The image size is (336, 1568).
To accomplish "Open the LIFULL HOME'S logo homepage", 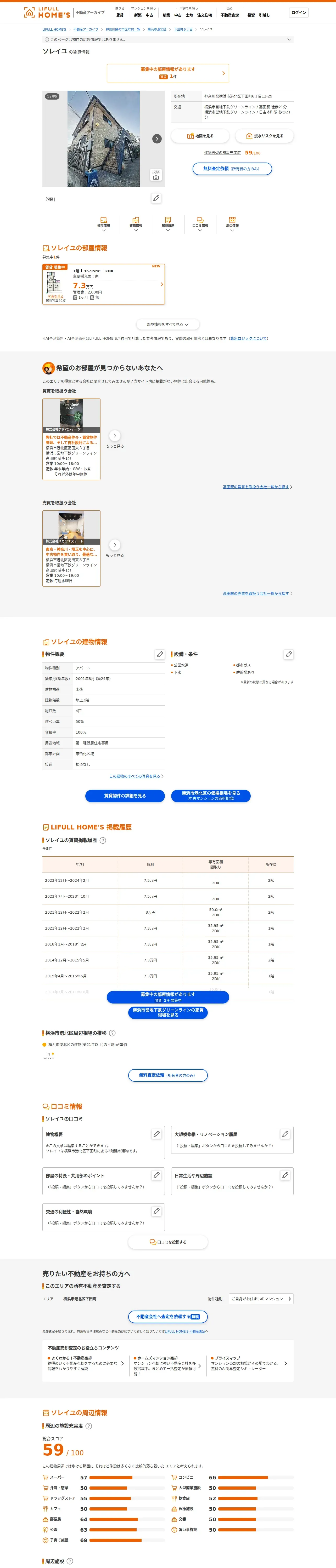I will (47, 13).
